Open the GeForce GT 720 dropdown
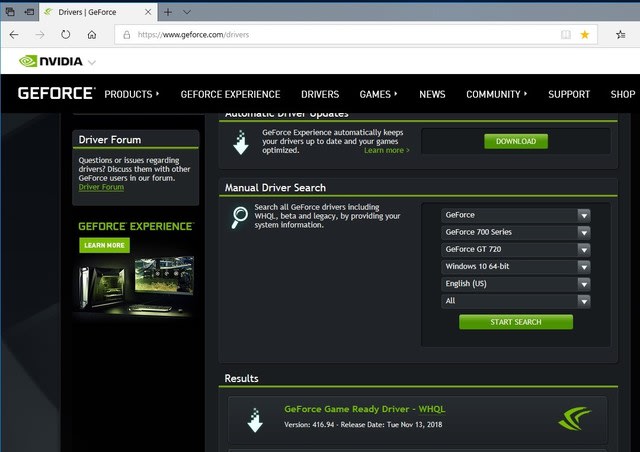 point(516,249)
